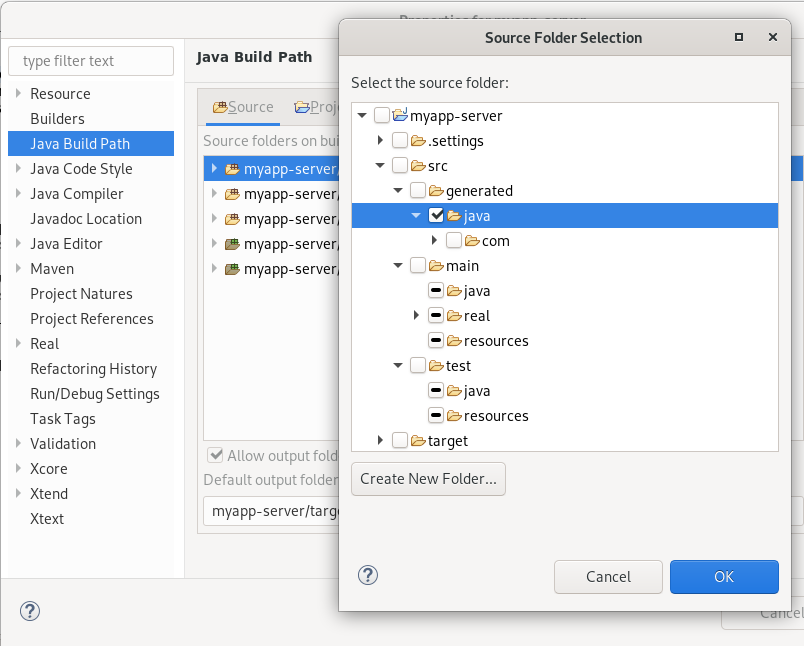Expand the target folder node

[380, 440]
